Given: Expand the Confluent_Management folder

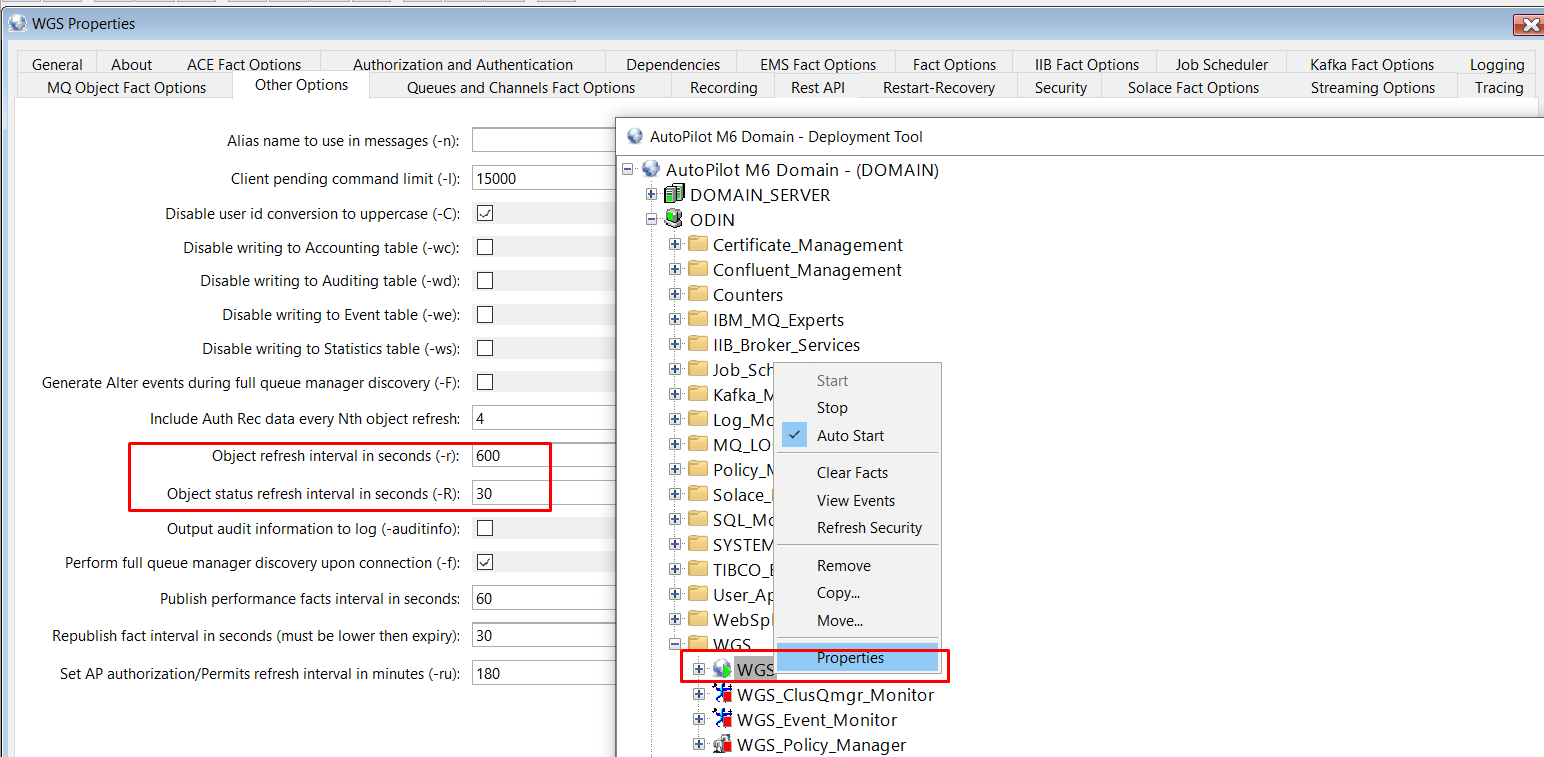Looking at the screenshot, I should (x=675, y=269).
